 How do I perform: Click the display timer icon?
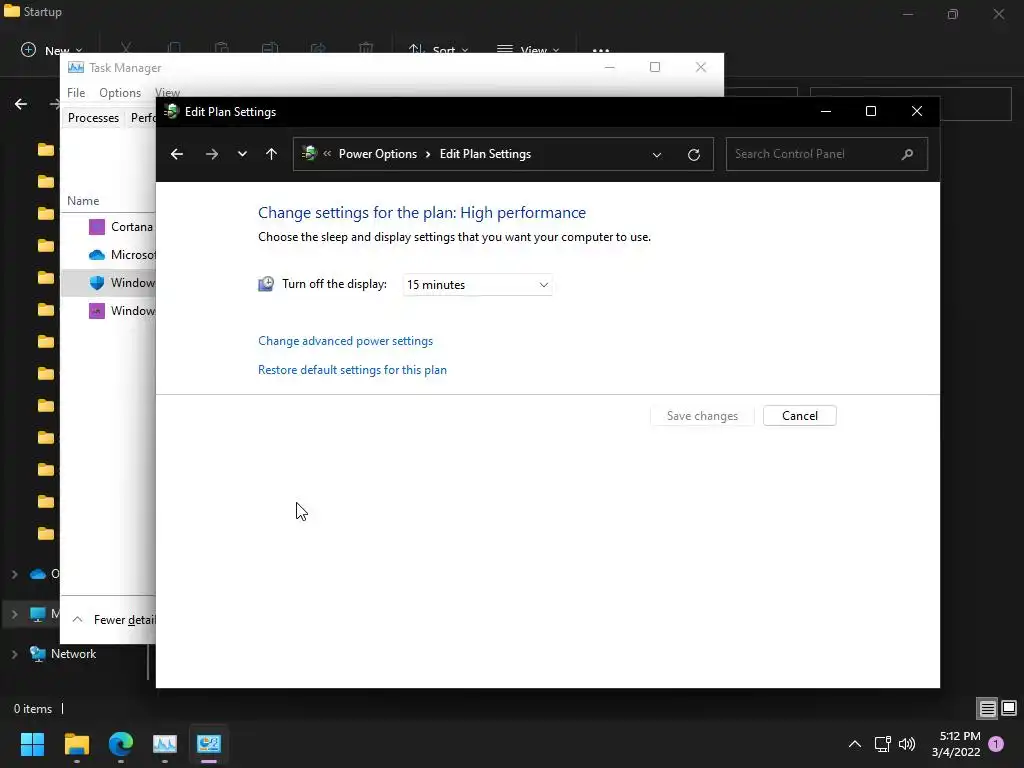tap(266, 284)
